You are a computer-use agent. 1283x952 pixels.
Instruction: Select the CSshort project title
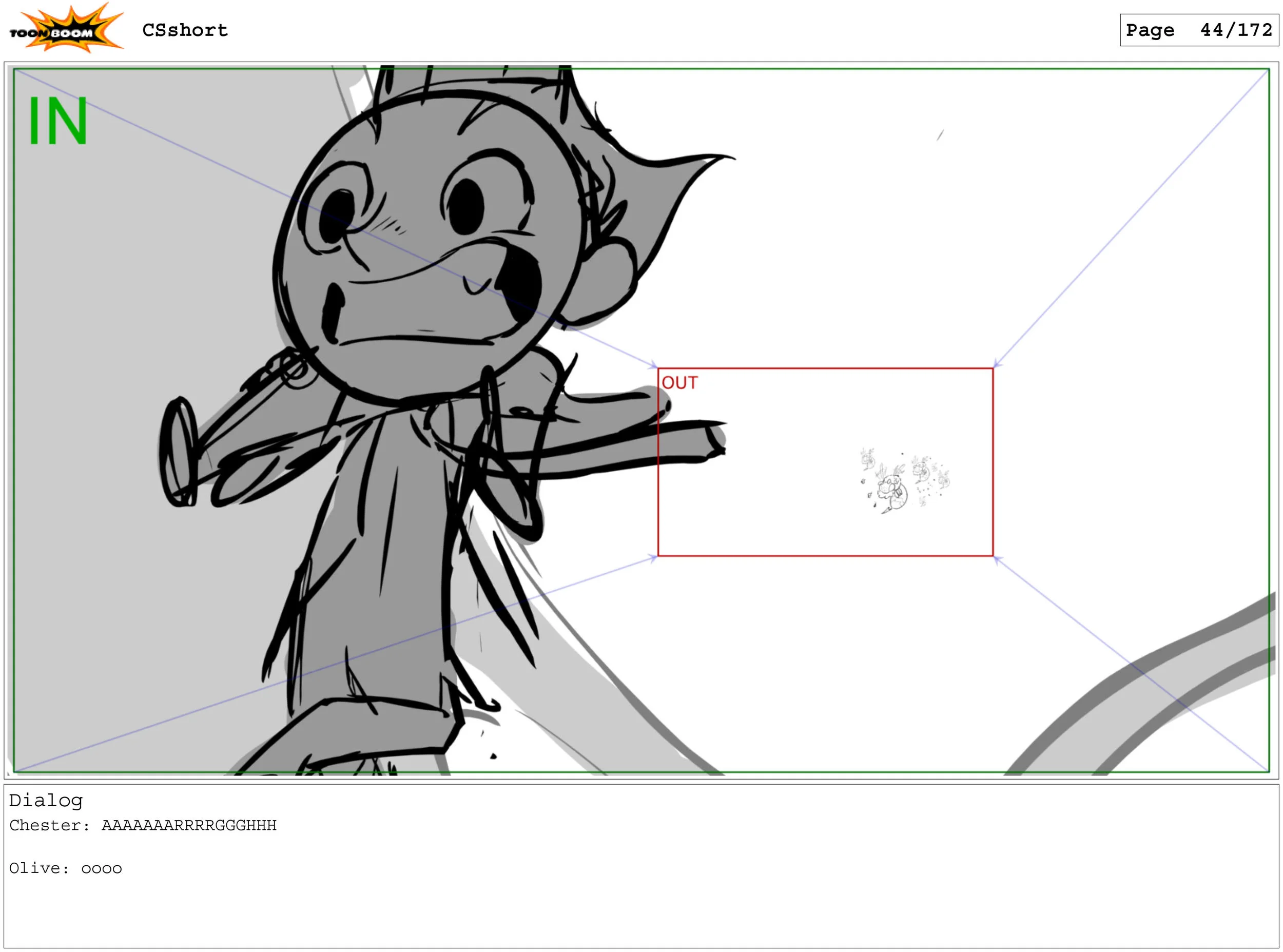pyautogui.click(x=185, y=30)
